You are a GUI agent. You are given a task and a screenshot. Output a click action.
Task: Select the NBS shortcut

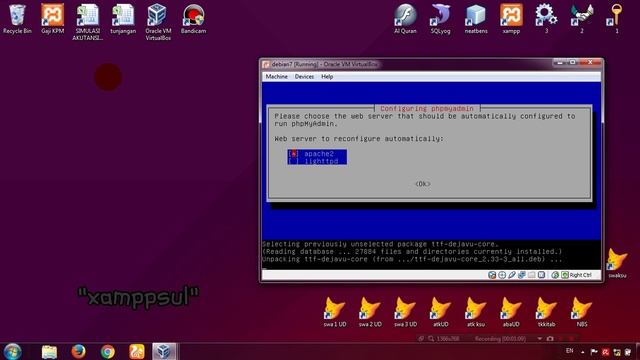582,312
